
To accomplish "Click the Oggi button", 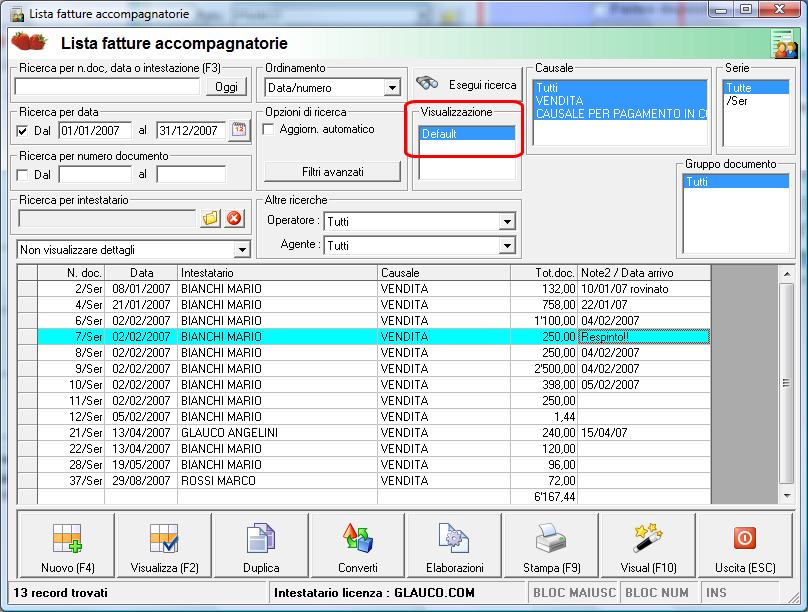I will (x=226, y=87).
